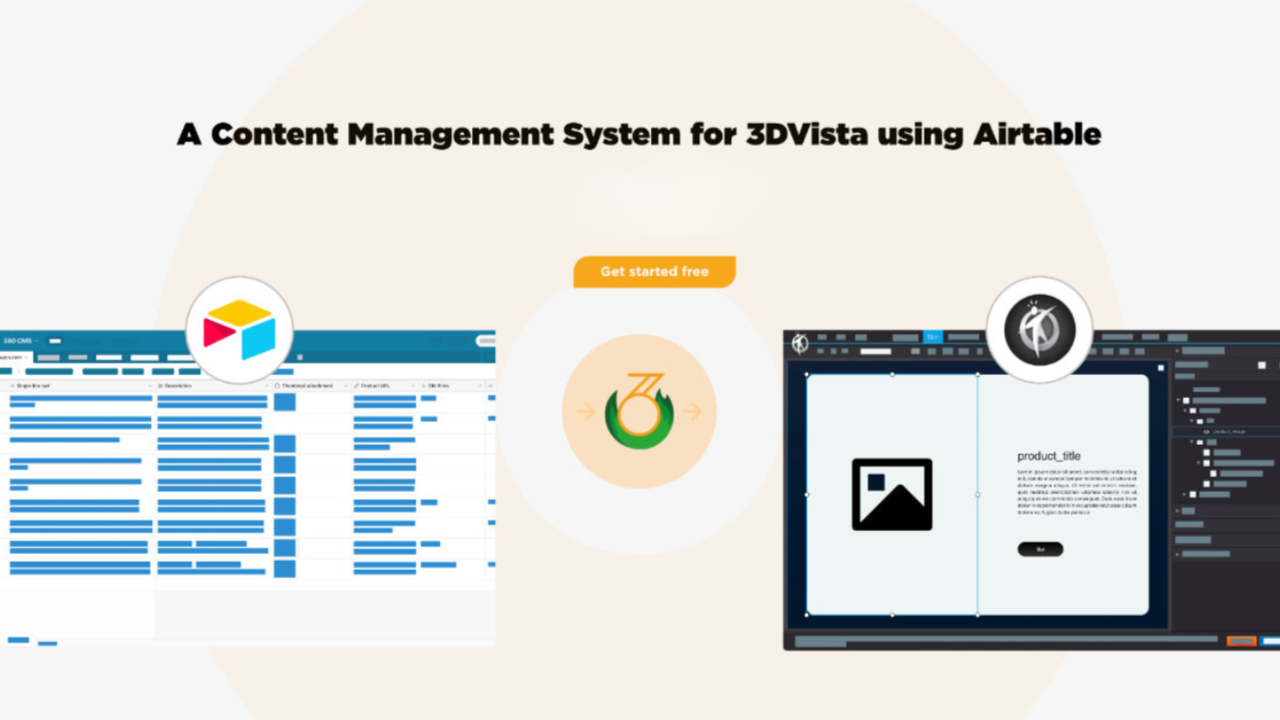This screenshot has height=720, width=1280.
Task: Select the image placeholder icon on canvas
Action: point(891,494)
